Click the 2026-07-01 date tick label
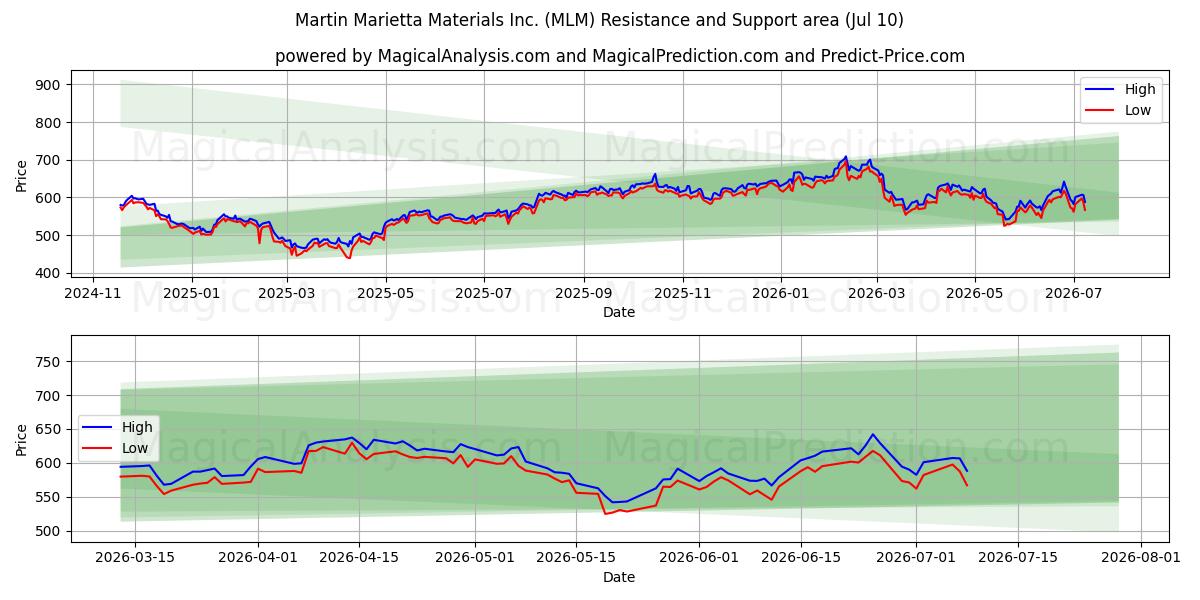The height and width of the screenshot is (600, 1200). coord(915,558)
